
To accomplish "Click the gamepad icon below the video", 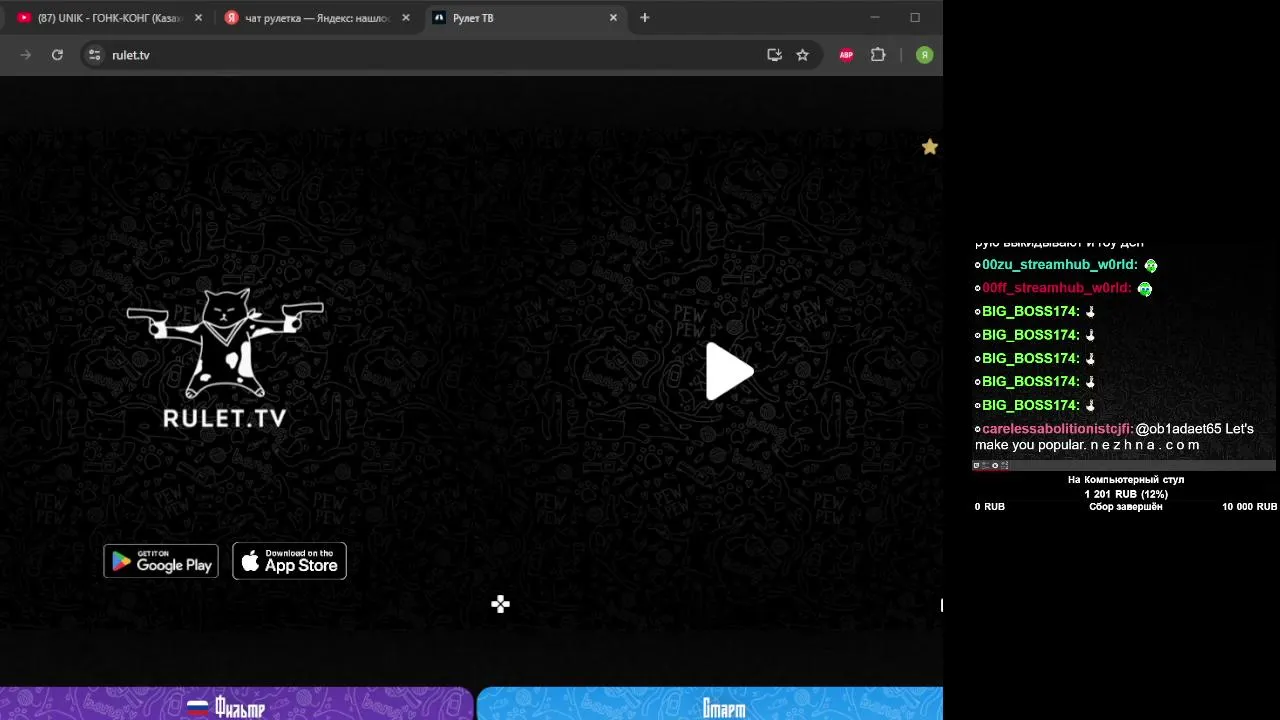I will (x=501, y=604).
